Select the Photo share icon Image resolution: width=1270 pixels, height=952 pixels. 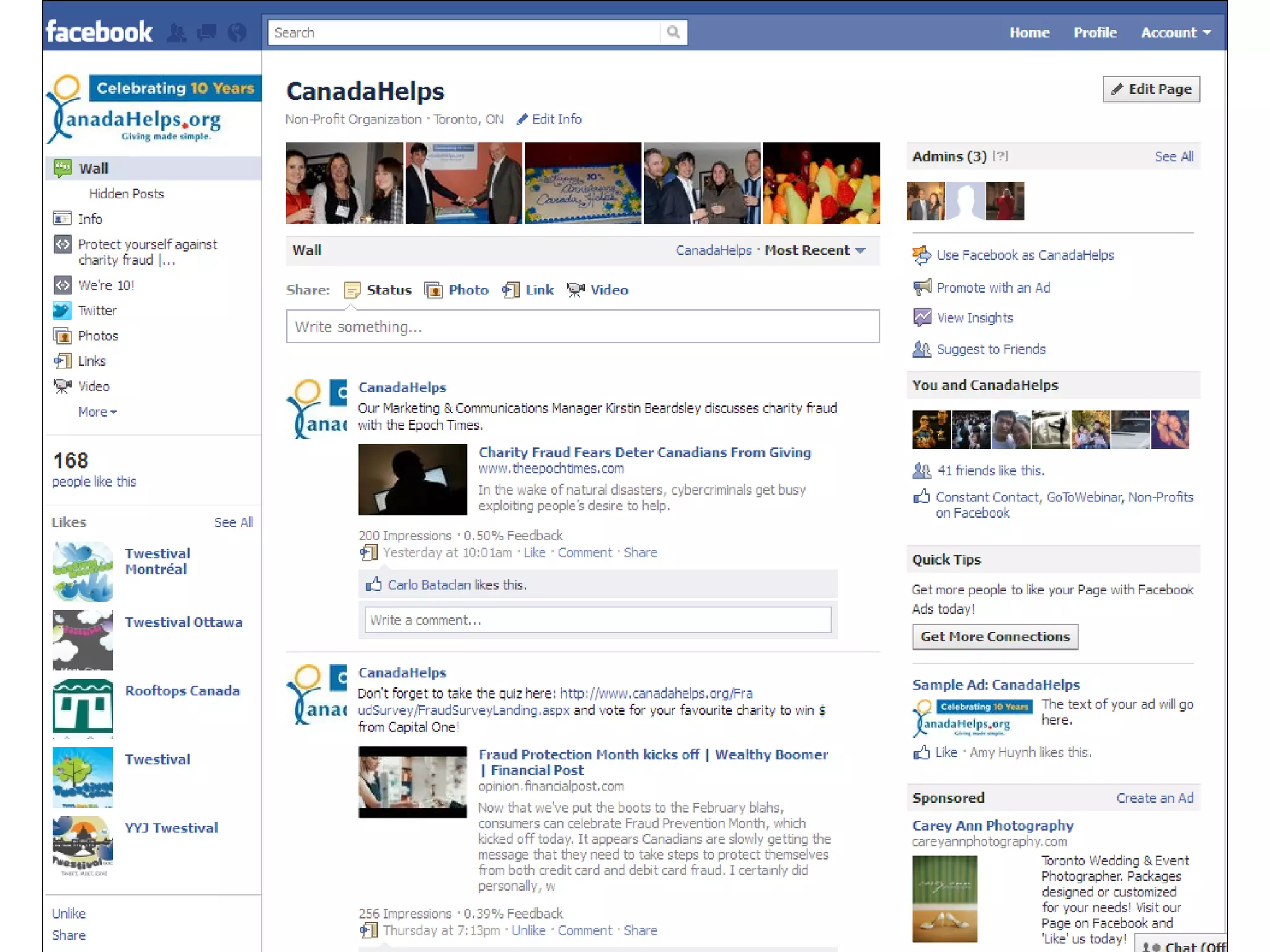click(433, 290)
